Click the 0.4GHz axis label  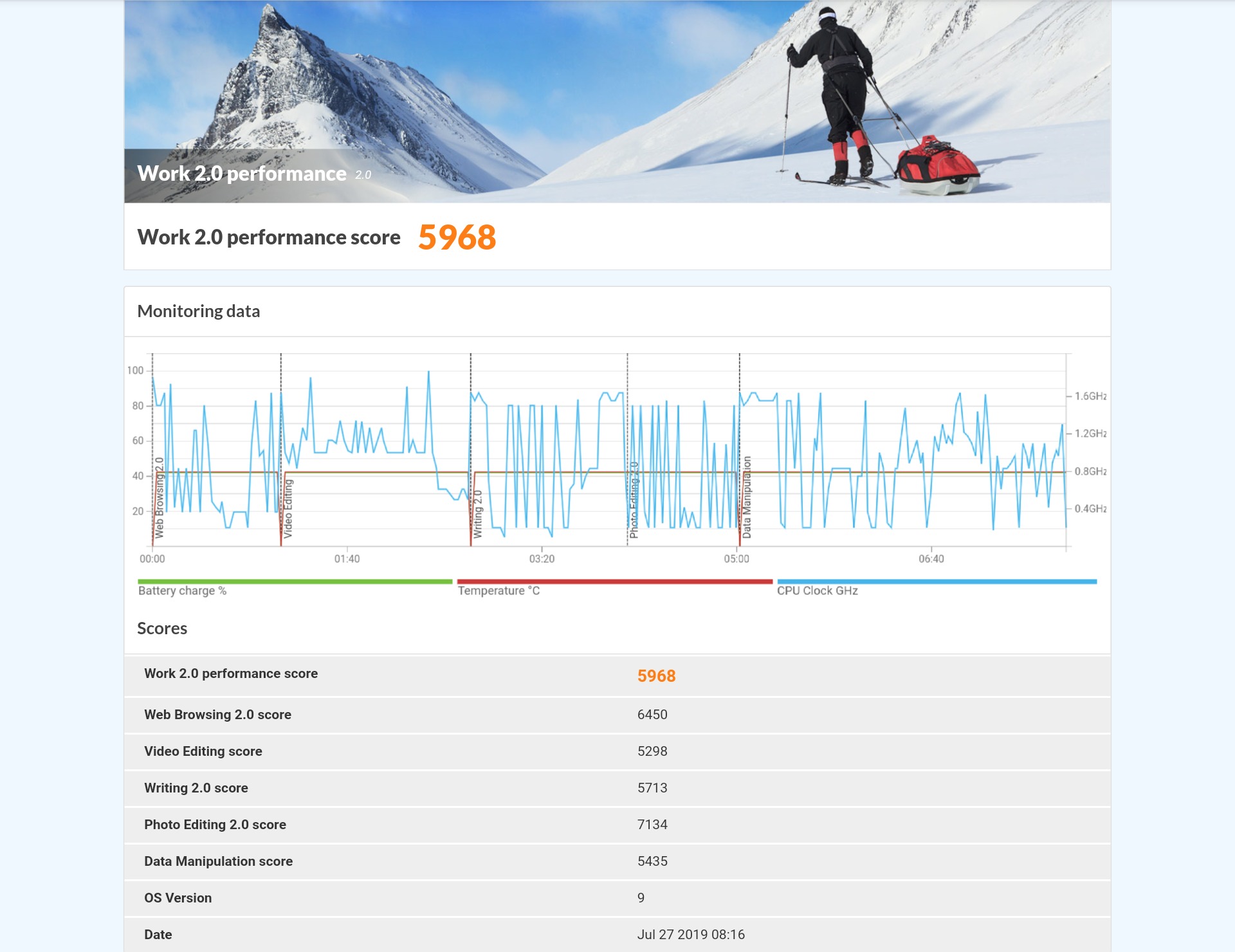point(1090,509)
